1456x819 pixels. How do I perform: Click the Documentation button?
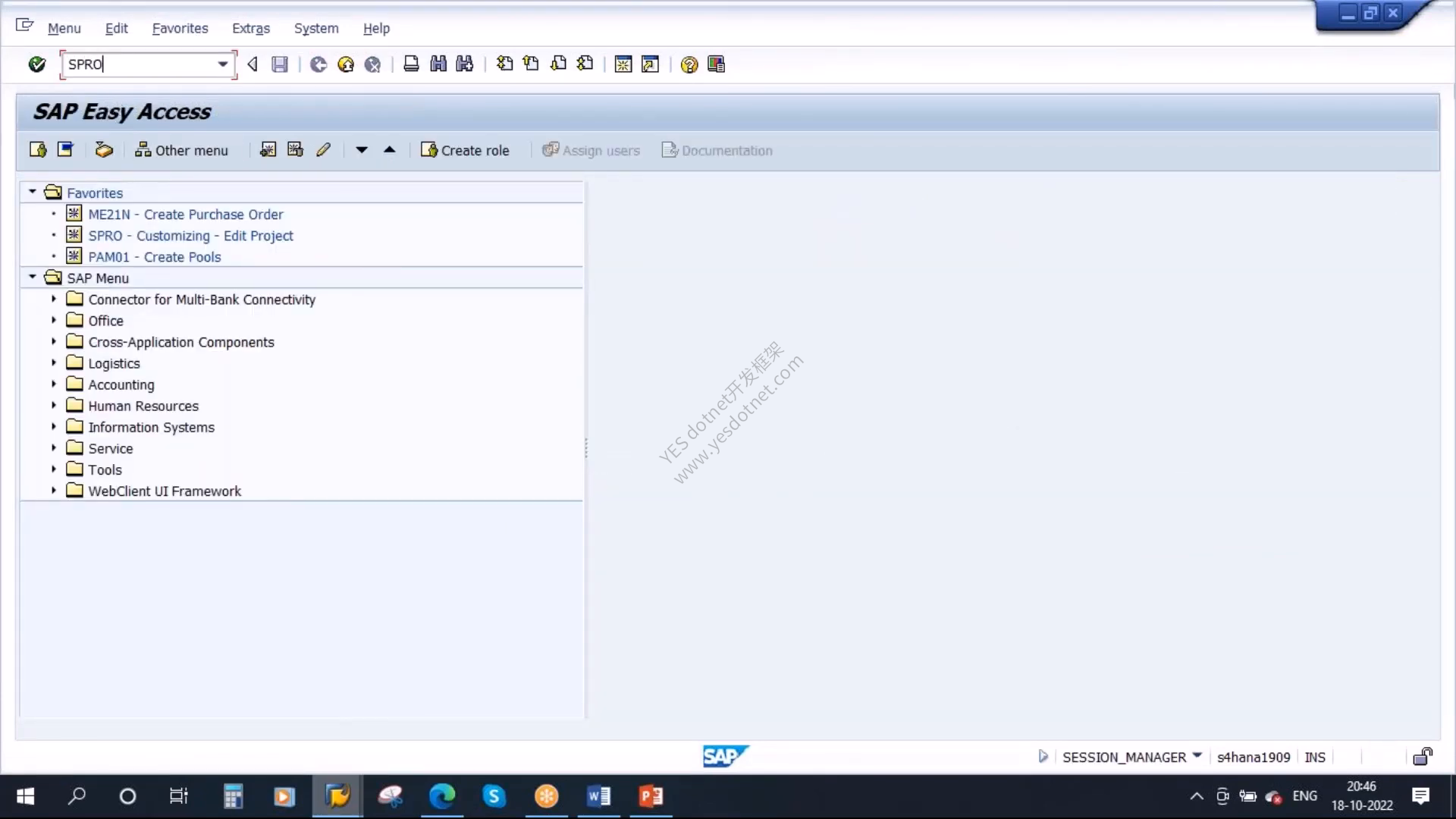coord(717,150)
